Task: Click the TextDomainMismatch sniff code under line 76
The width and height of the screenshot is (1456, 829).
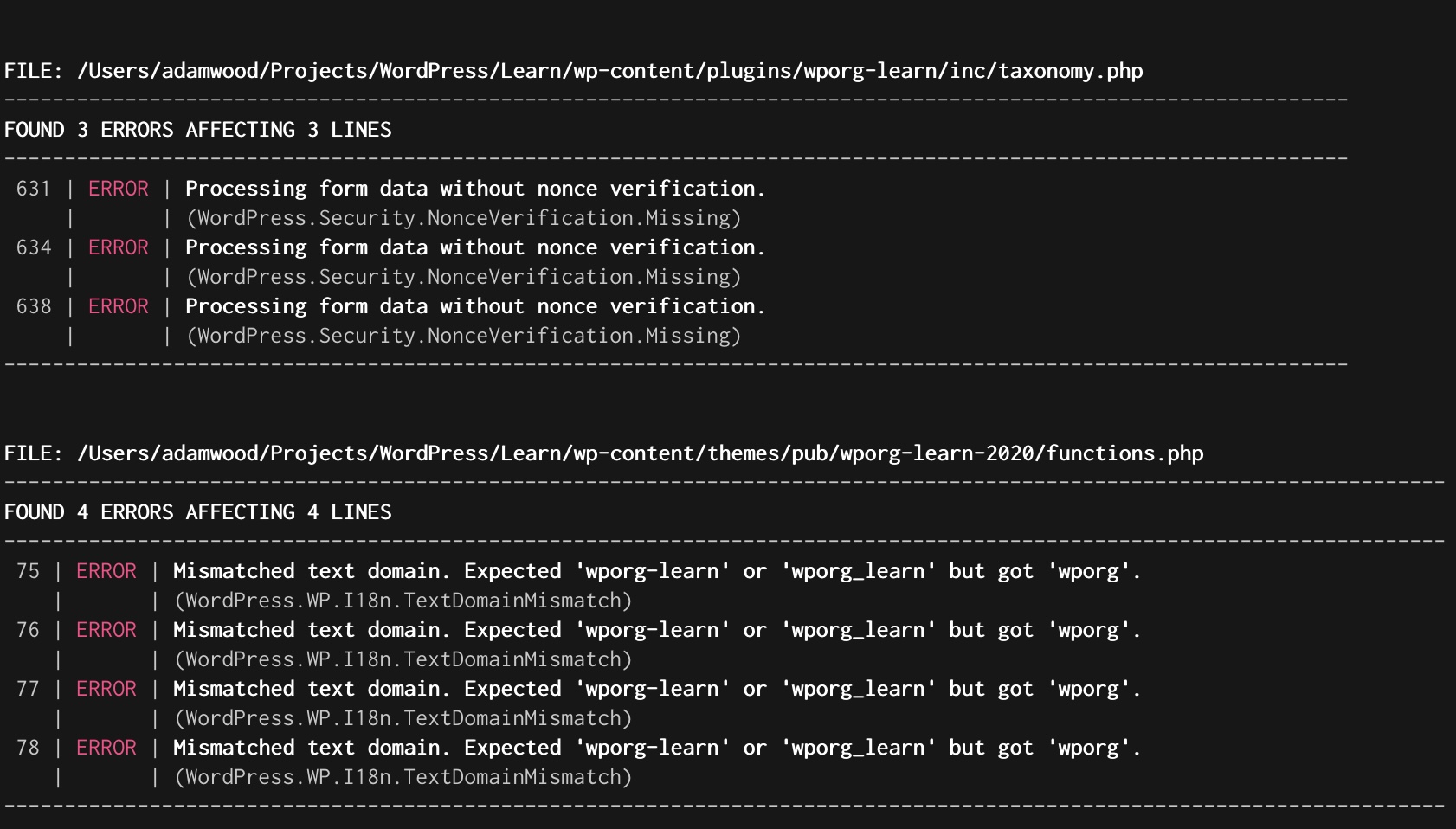Action: (x=403, y=659)
